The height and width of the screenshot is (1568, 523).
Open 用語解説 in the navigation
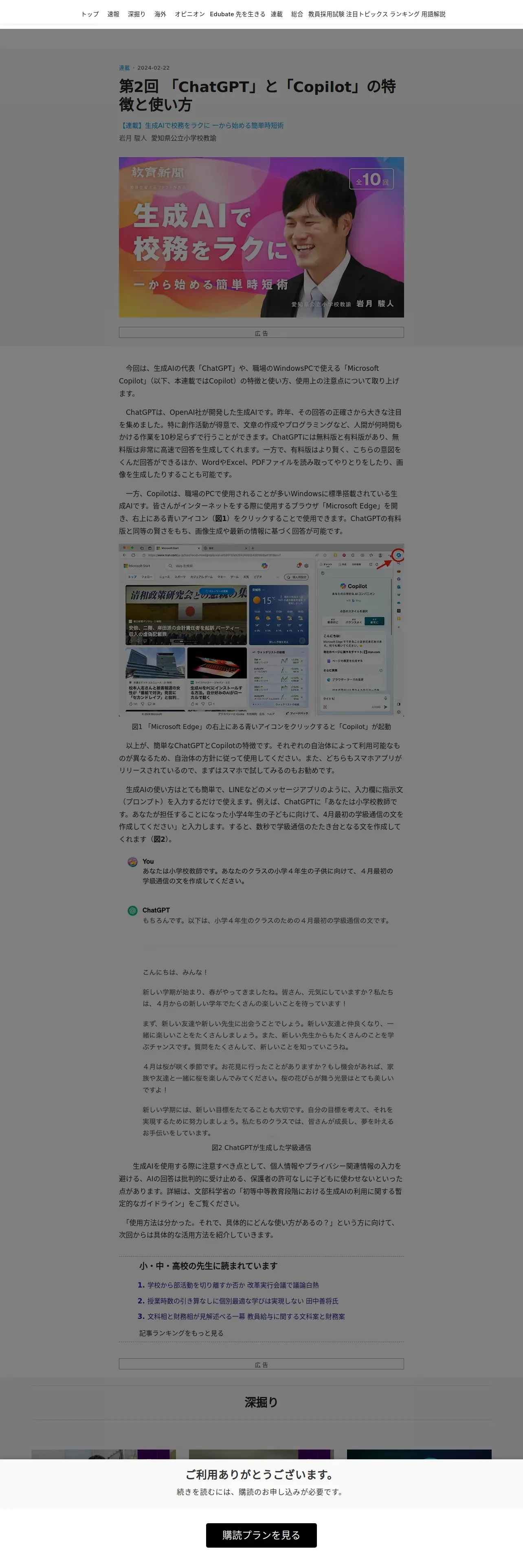[x=433, y=14]
